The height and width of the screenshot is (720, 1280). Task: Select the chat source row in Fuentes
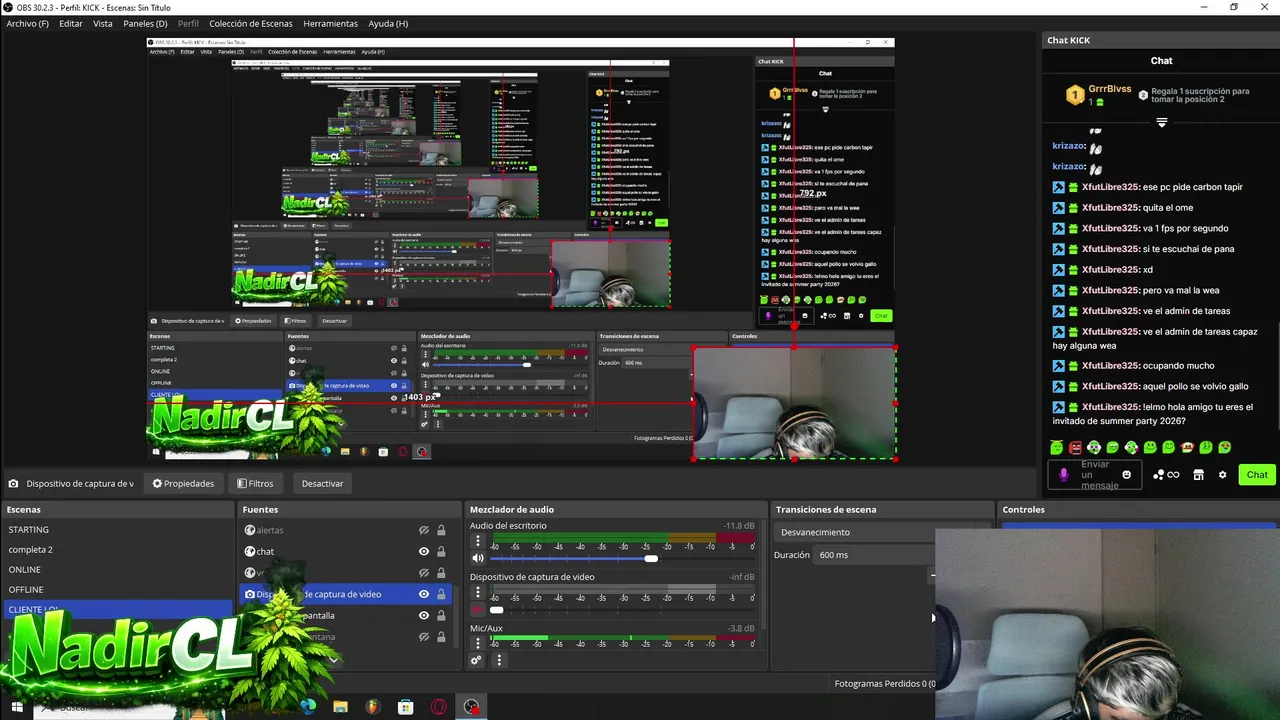coord(345,551)
